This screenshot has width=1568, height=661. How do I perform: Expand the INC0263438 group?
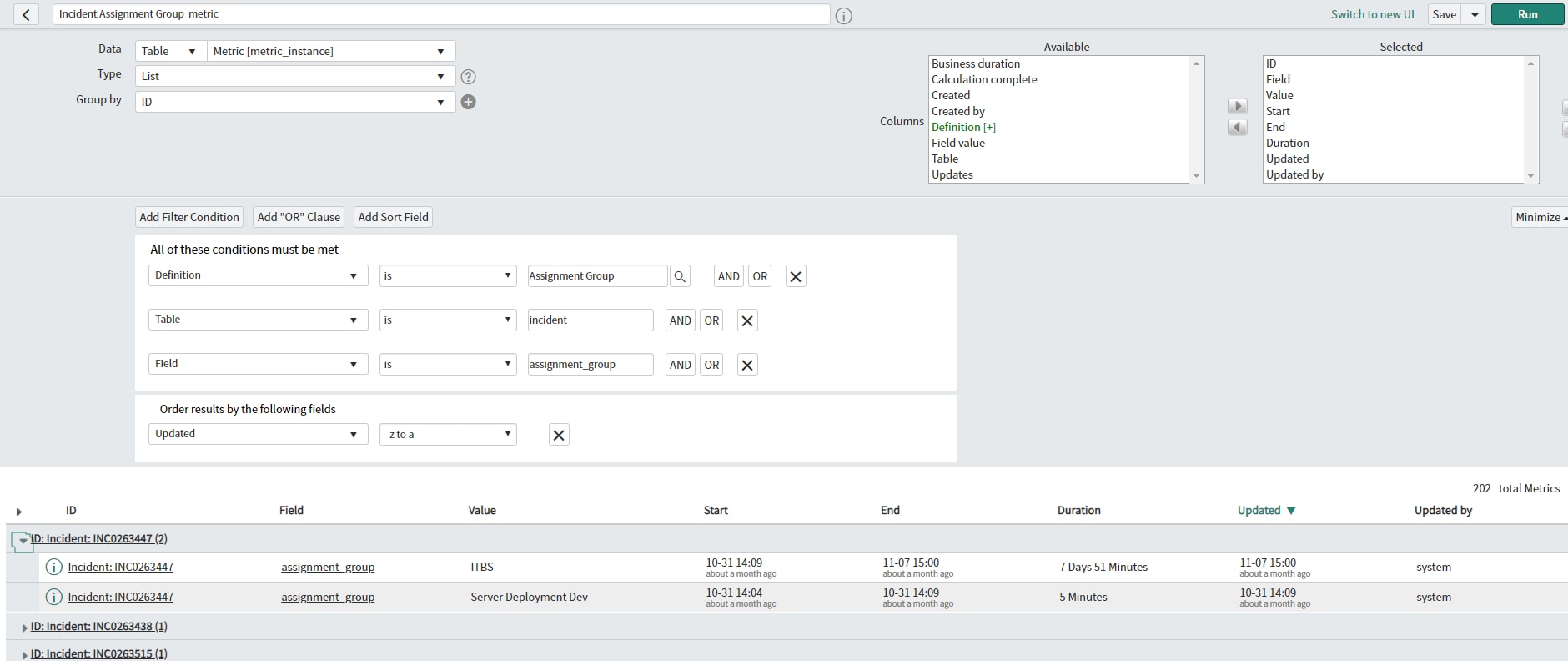[x=24, y=628]
